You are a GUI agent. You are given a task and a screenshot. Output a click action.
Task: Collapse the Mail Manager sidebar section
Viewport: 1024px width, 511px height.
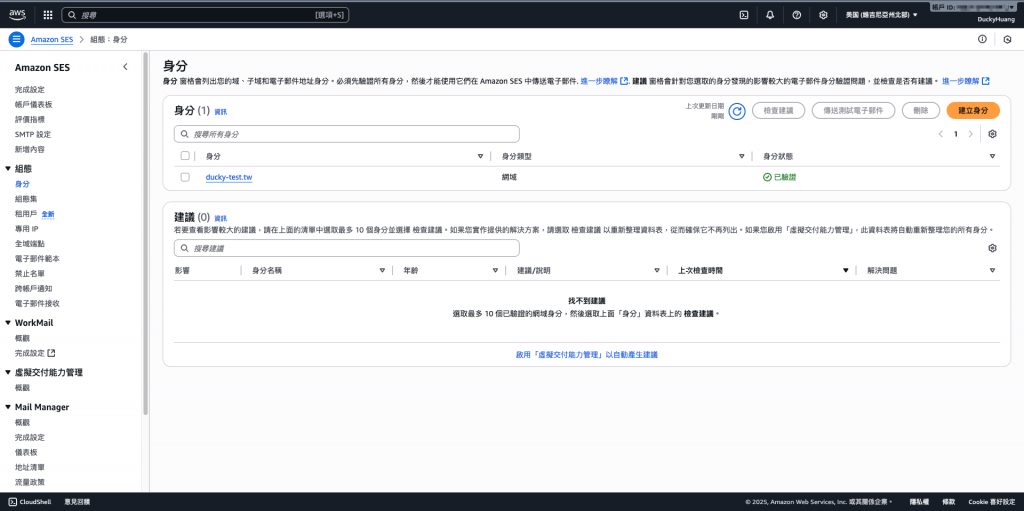tap(8, 407)
